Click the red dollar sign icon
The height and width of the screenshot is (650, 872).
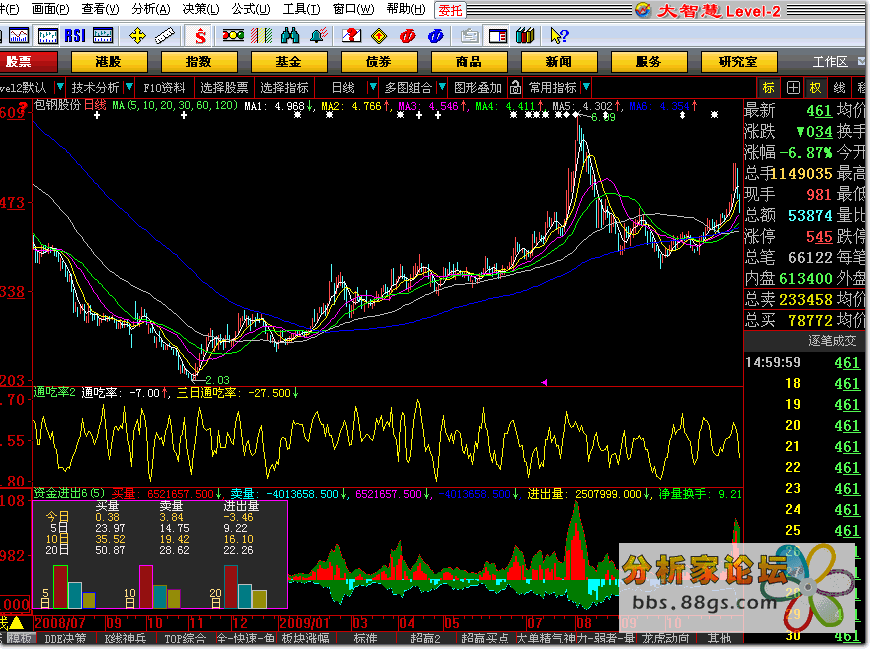200,36
